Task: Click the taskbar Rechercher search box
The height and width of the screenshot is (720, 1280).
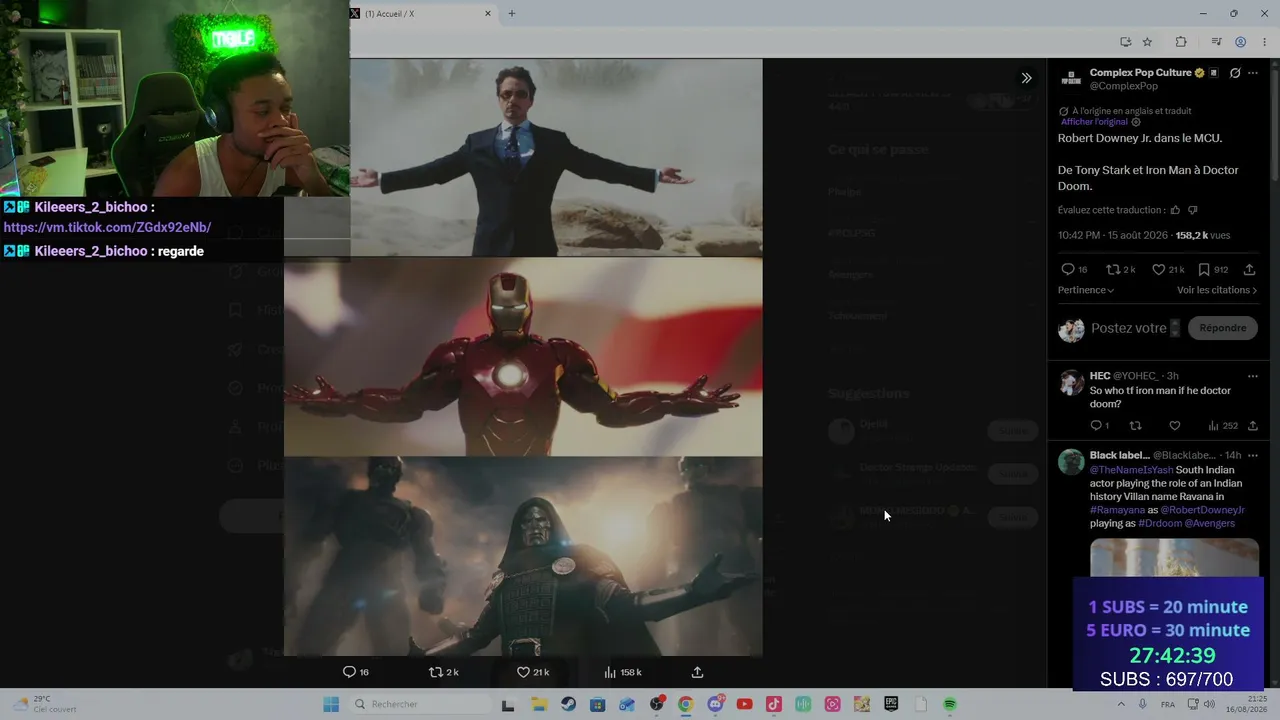Action: click(x=420, y=704)
